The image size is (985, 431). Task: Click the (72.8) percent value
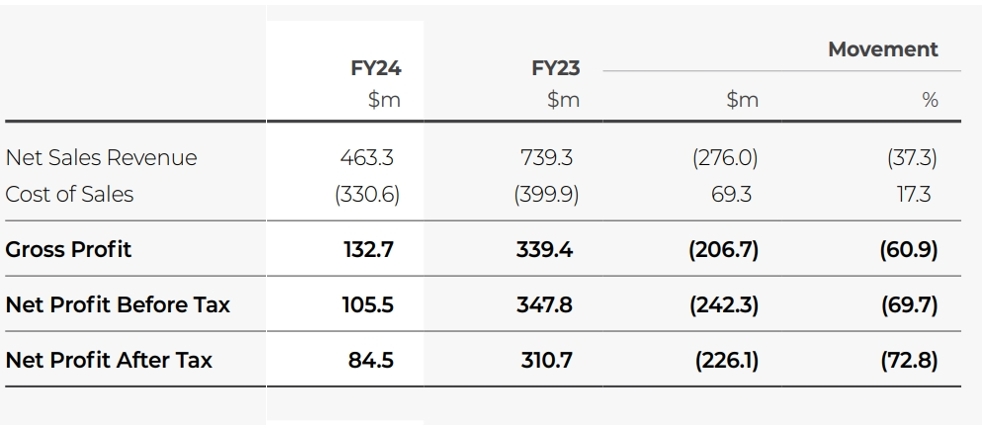click(909, 361)
